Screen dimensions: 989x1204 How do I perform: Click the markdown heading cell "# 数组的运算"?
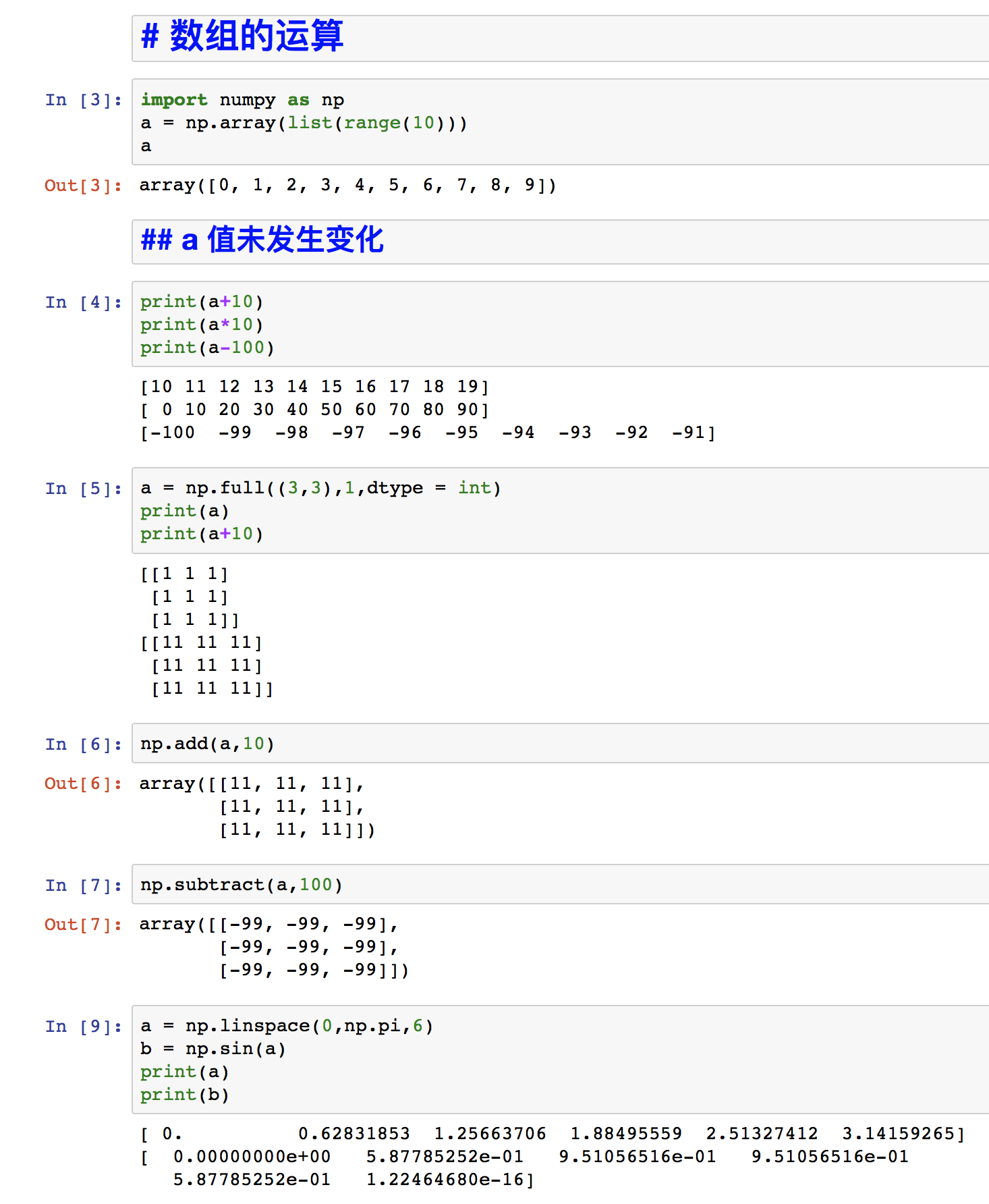(560, 38)
